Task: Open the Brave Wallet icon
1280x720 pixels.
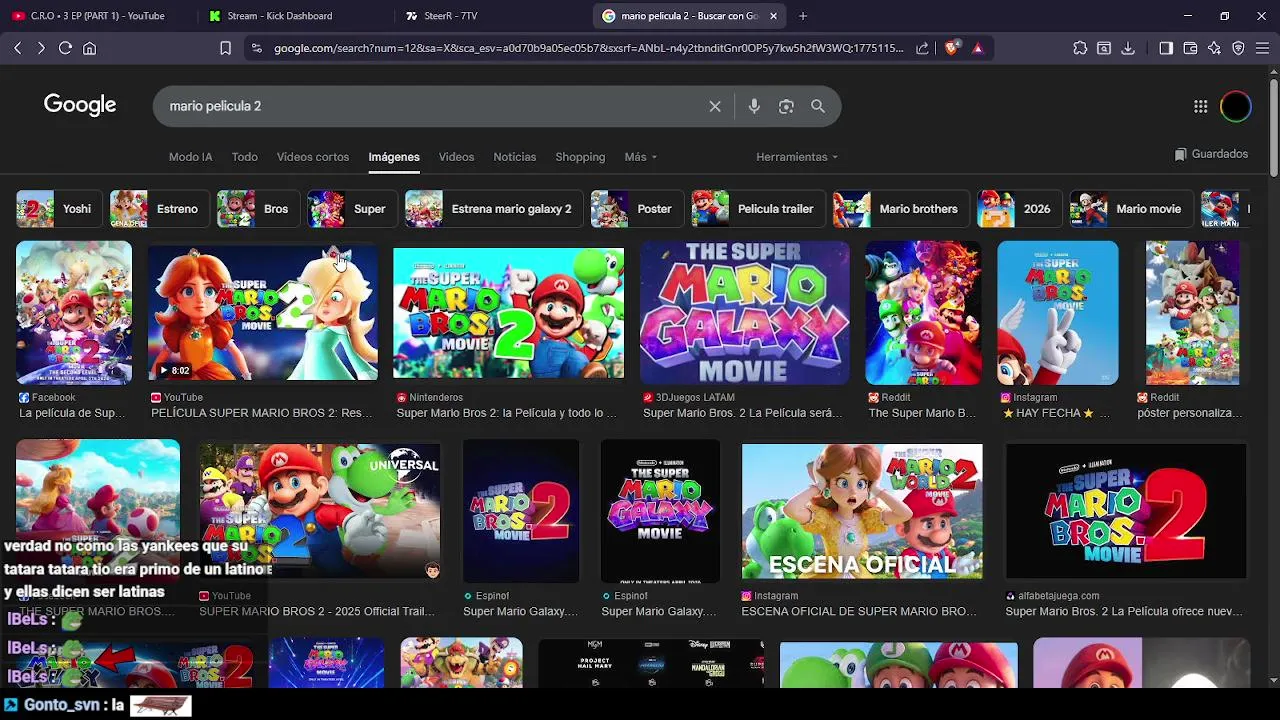Action: pos(1190,48)
